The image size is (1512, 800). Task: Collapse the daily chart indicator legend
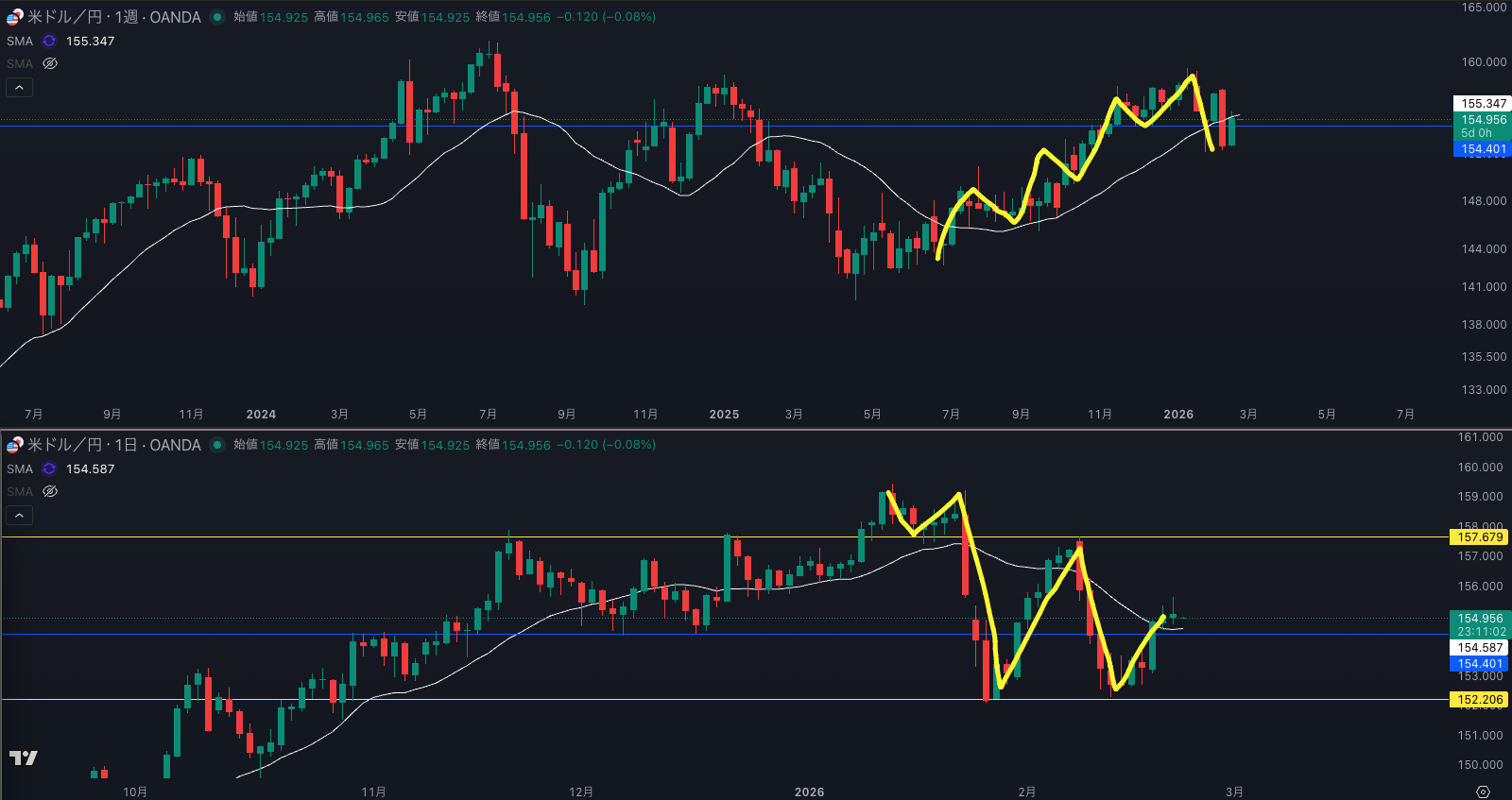click(20, 516)
